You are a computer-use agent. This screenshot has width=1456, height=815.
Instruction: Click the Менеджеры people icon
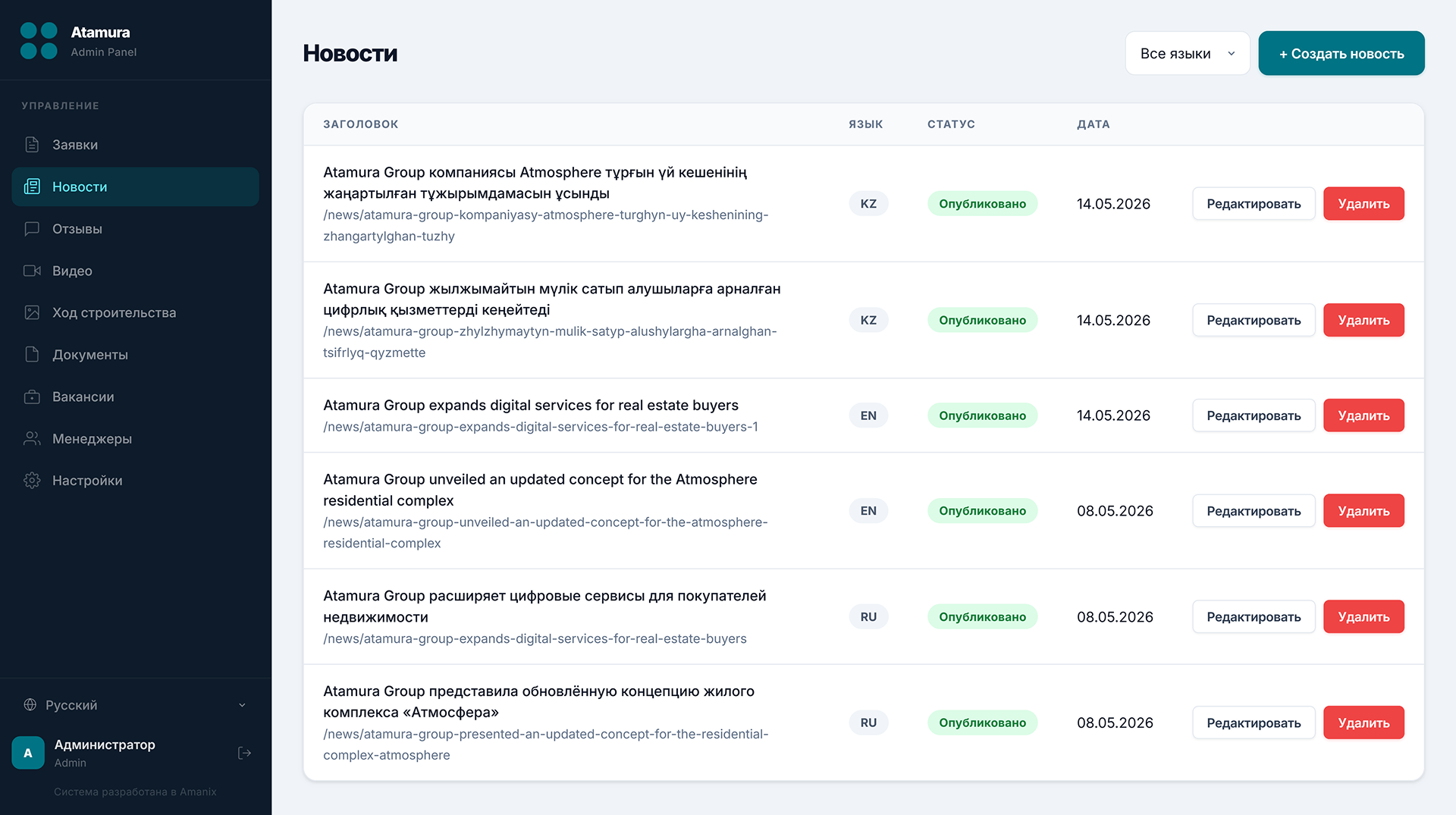32,438
